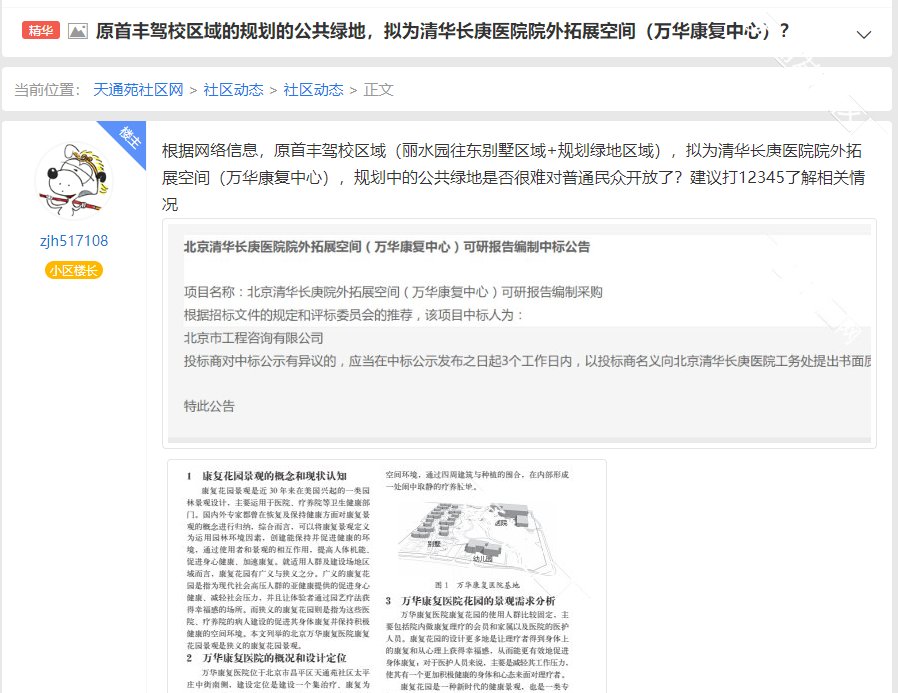898x693 pixels.
Task: Go to 天通苑社区网 in the breadcrumb
Action: coord(139,90)
